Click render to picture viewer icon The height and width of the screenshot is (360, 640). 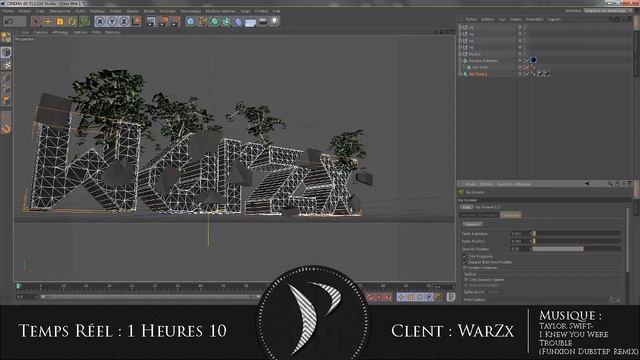[164, 21]
